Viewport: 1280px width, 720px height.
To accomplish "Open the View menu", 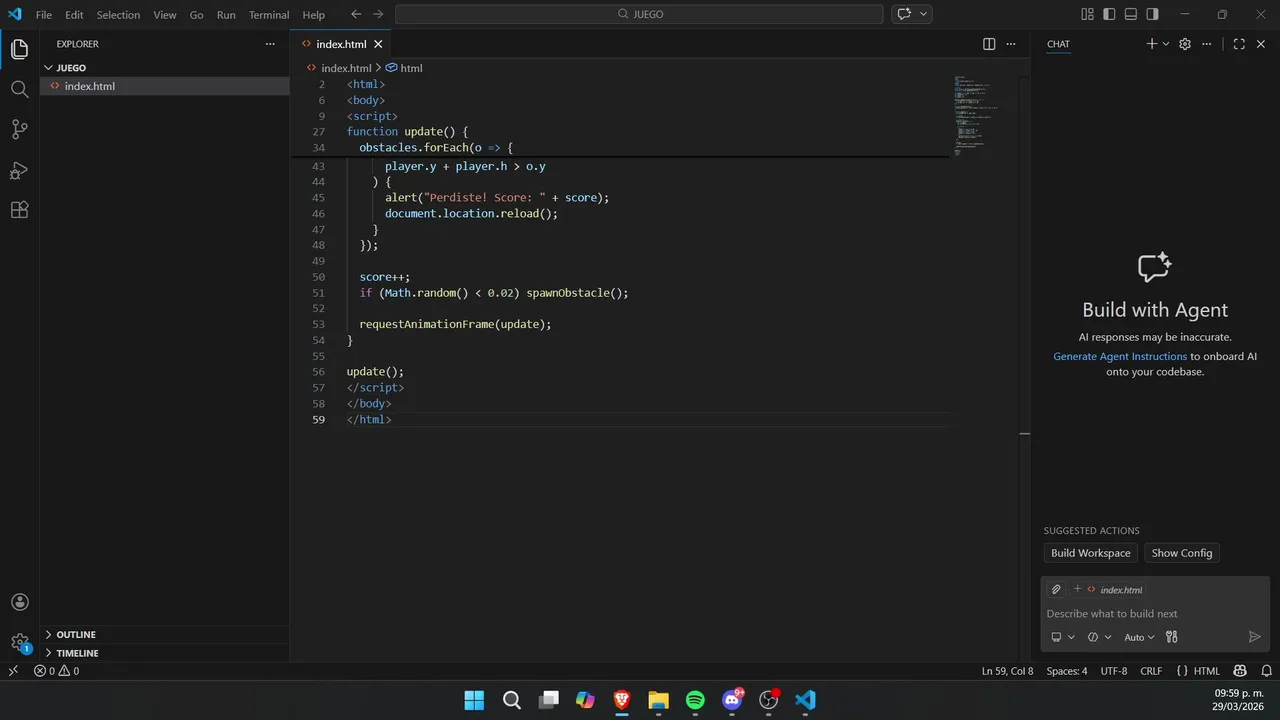I will point(165,15).
